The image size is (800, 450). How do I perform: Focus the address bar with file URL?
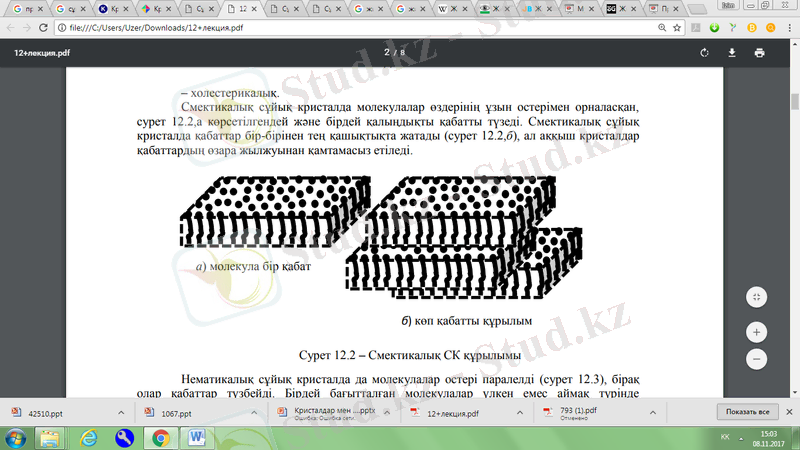click(x=357, y=28)
